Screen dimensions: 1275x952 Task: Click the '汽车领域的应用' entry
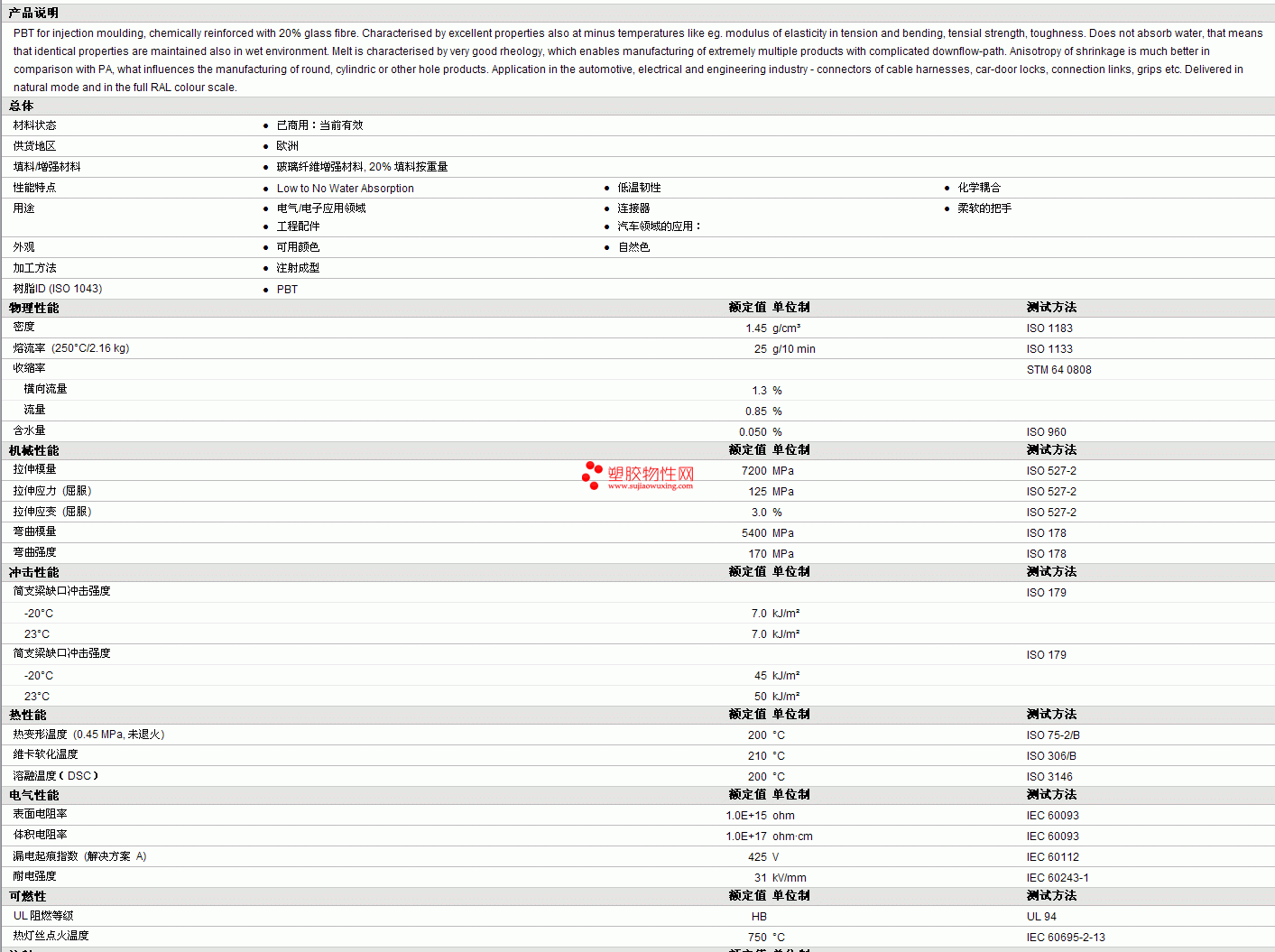(x=659, y=226)
